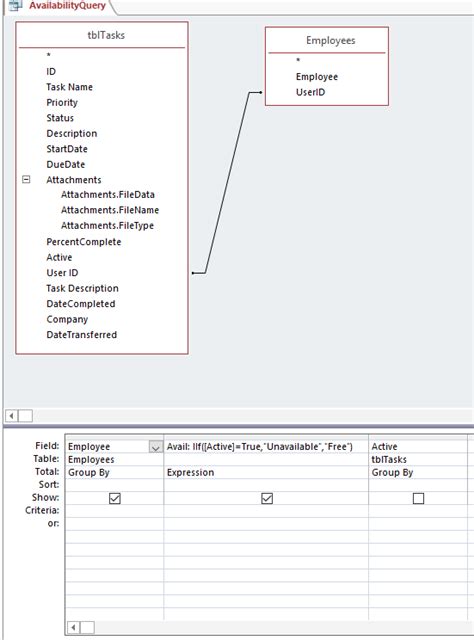Collapse the Attachments field expander

[26, 179]
